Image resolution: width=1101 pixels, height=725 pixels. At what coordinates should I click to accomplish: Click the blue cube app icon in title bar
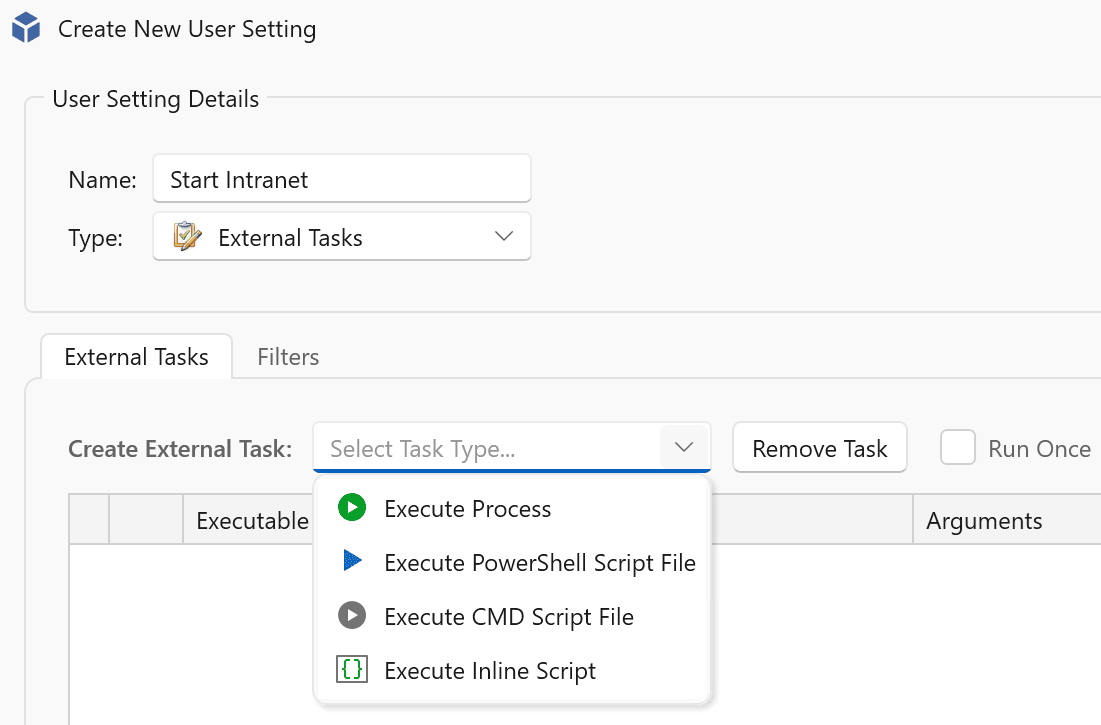[x=26, y=29]
